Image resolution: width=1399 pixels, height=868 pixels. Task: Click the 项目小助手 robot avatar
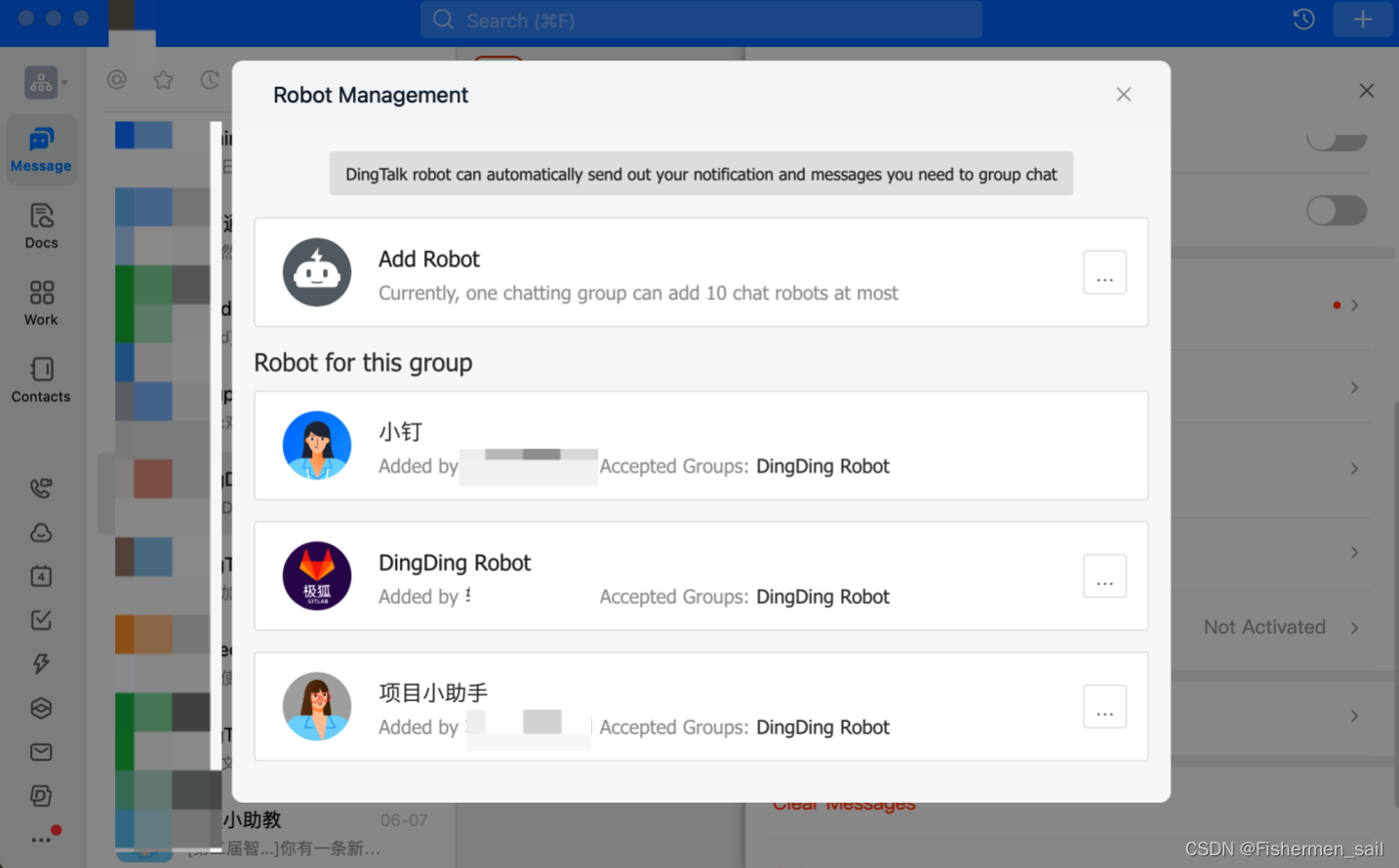click(317, 706)
